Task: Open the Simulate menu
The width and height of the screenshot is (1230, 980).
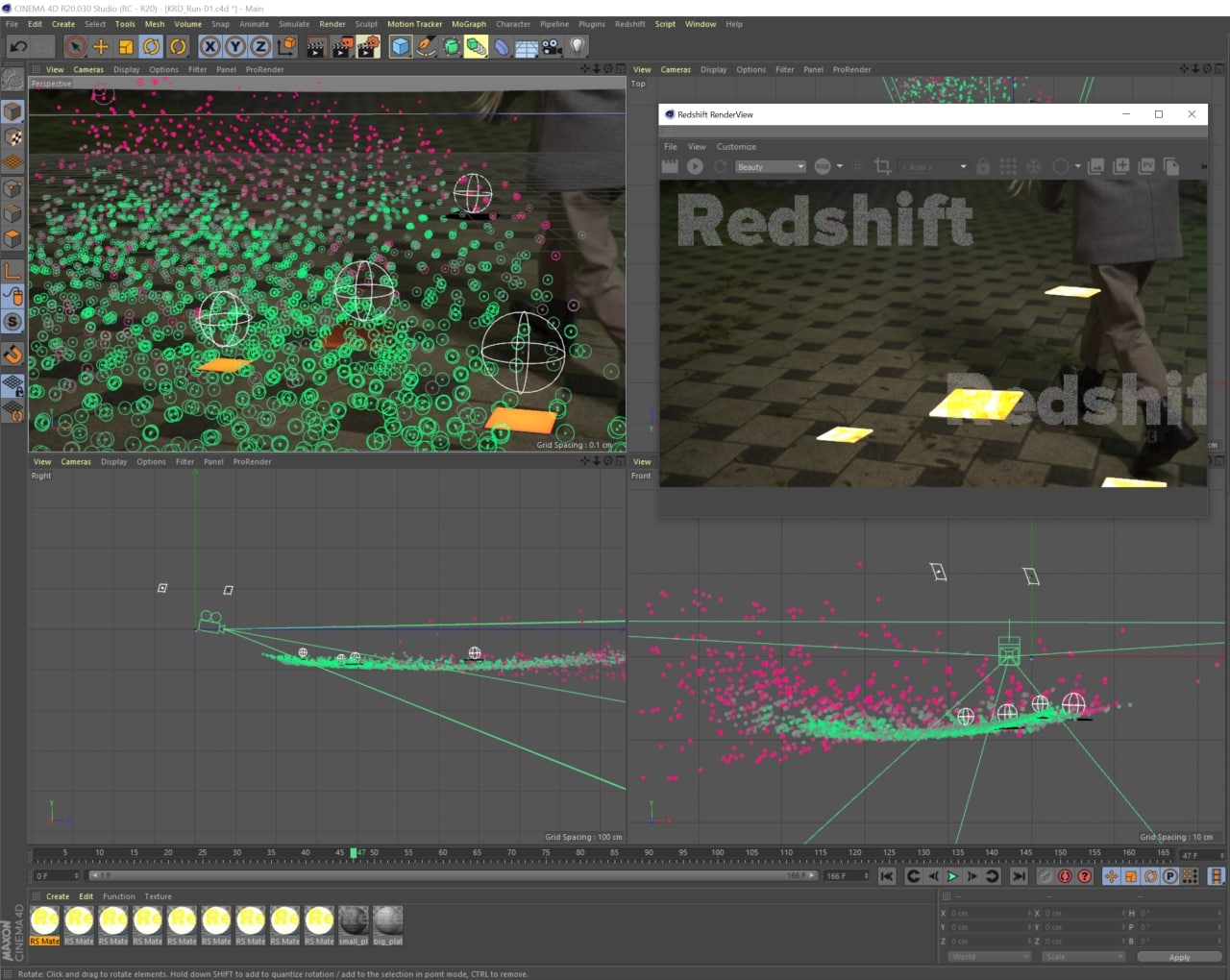Action: (294, 24)
